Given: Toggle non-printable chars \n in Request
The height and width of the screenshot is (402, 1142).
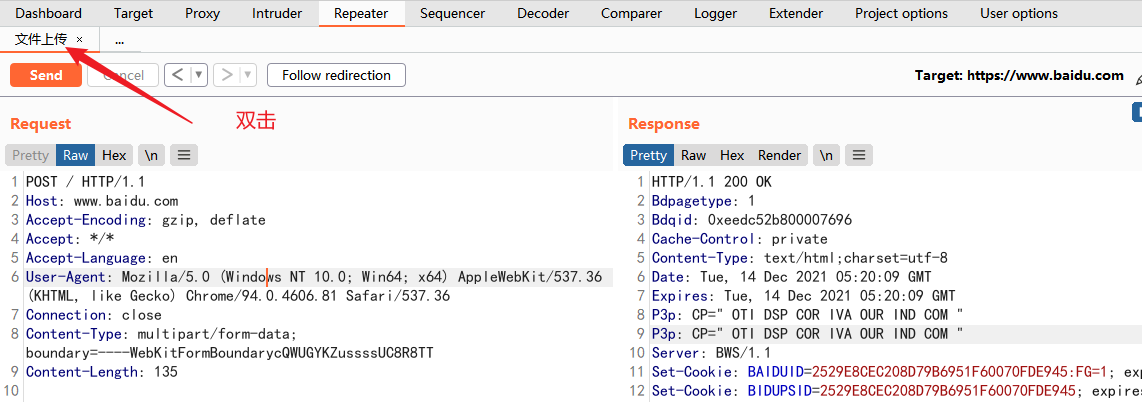Looking at the screenshot, I should click(151, 155).
